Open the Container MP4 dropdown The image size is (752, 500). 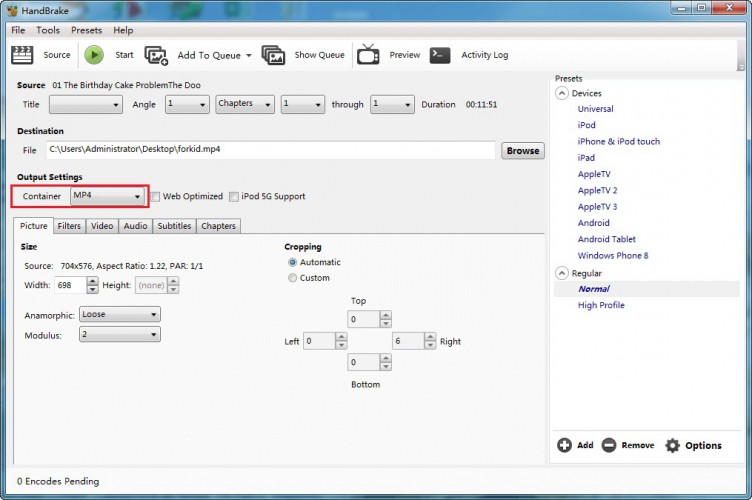coord(108,196)
